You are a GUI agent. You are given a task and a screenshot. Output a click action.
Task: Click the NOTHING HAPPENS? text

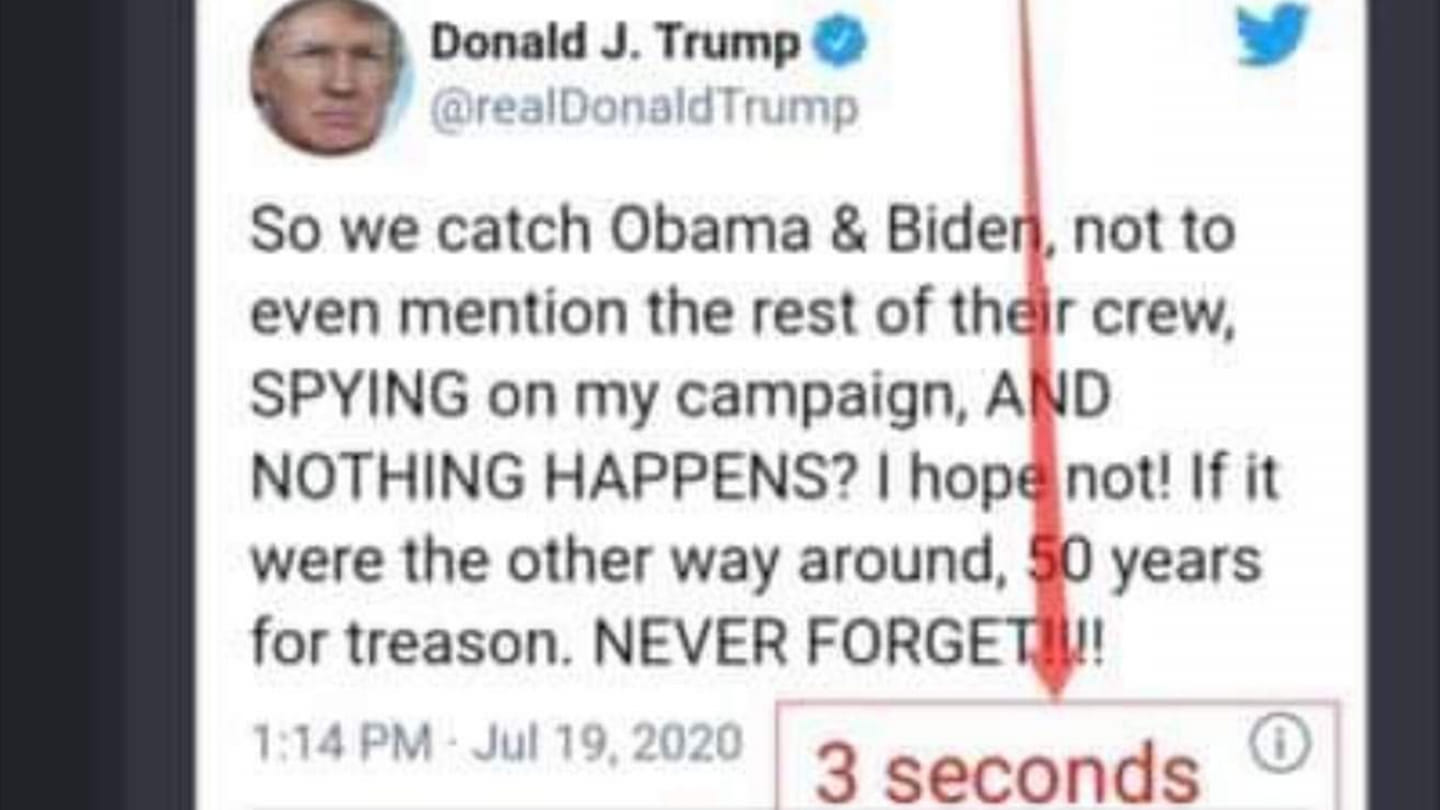pyautogui.click(x=549, y=480)
